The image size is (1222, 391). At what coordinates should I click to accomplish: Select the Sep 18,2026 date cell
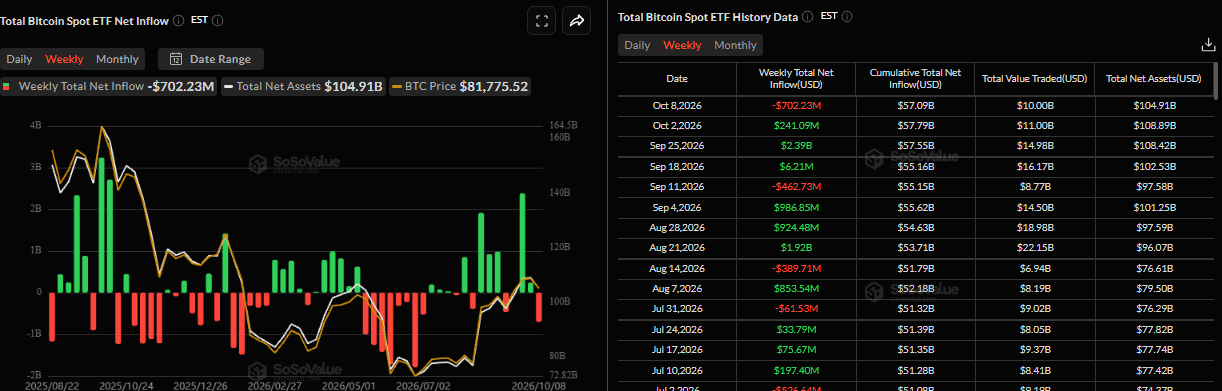tap(677, 166)
